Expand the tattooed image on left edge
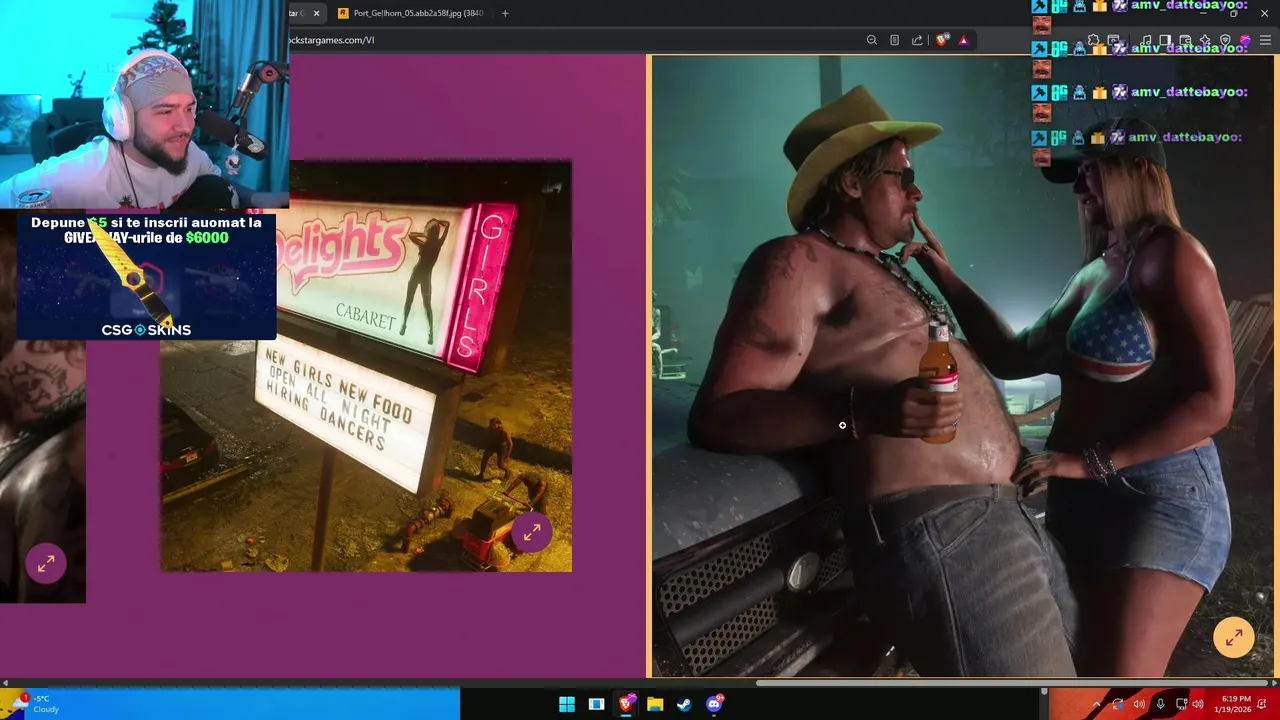This screenshot has height=720, width=1280. (46, 564)
